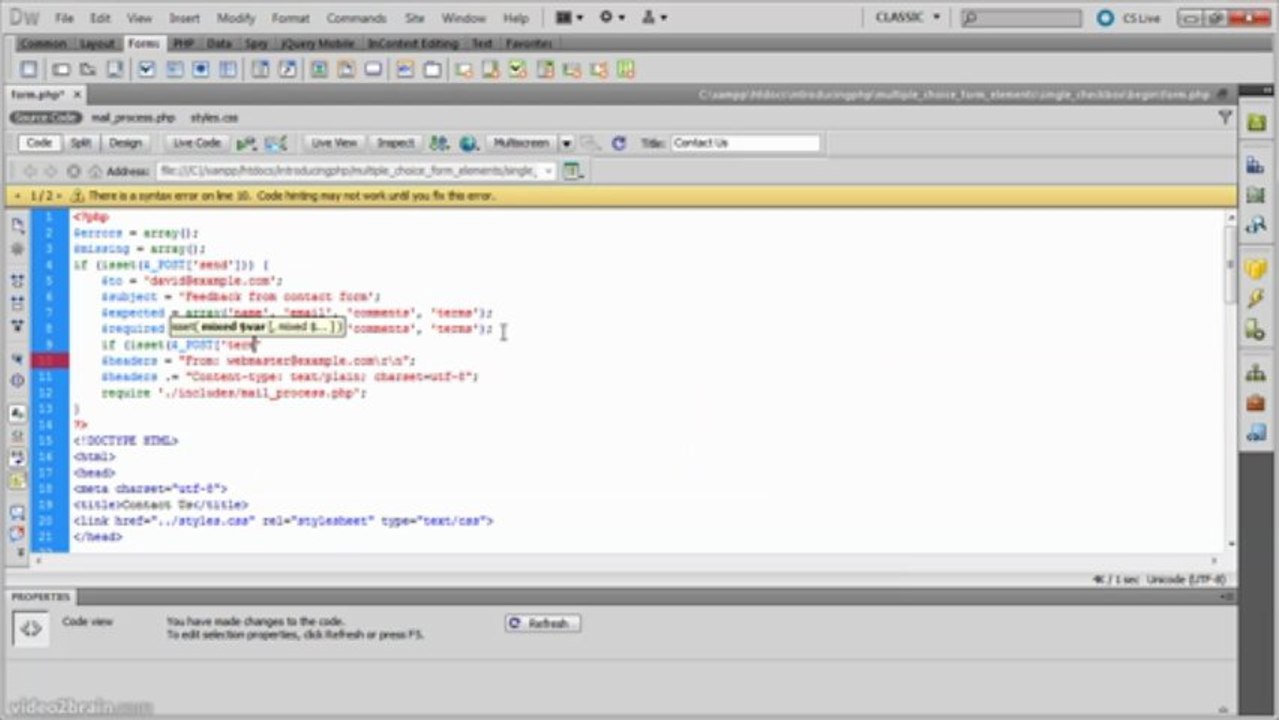Switch to Code view
The height and width of the screenshot is (720, 1279).
39,143
